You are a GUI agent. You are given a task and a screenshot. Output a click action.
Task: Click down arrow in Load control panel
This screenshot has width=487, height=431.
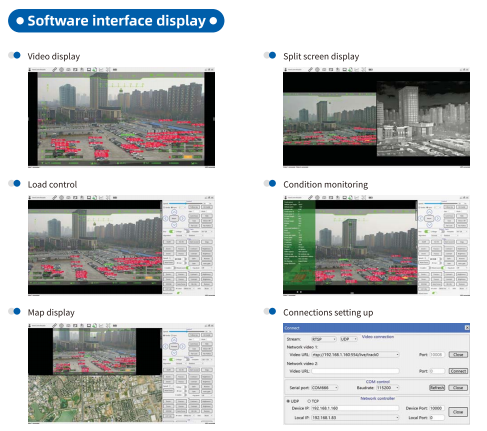tap(174, 225)
